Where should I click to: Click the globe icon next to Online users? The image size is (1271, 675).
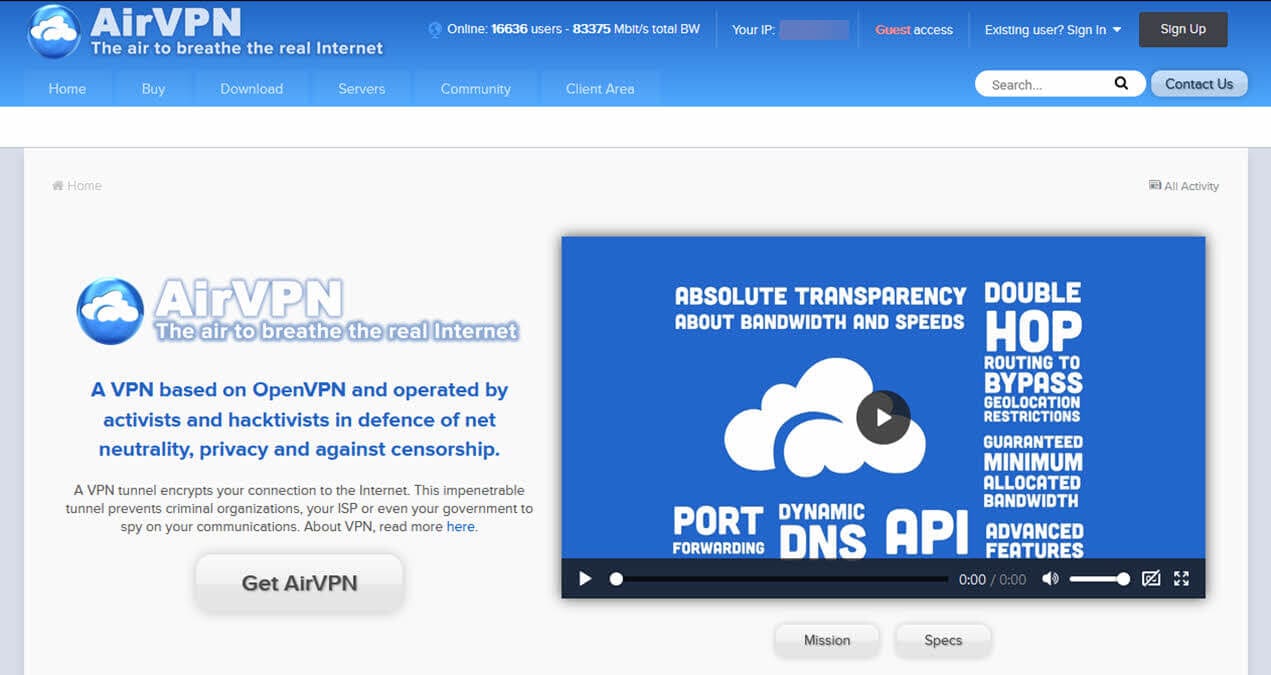pyautogui.click(x=434, y=30)
